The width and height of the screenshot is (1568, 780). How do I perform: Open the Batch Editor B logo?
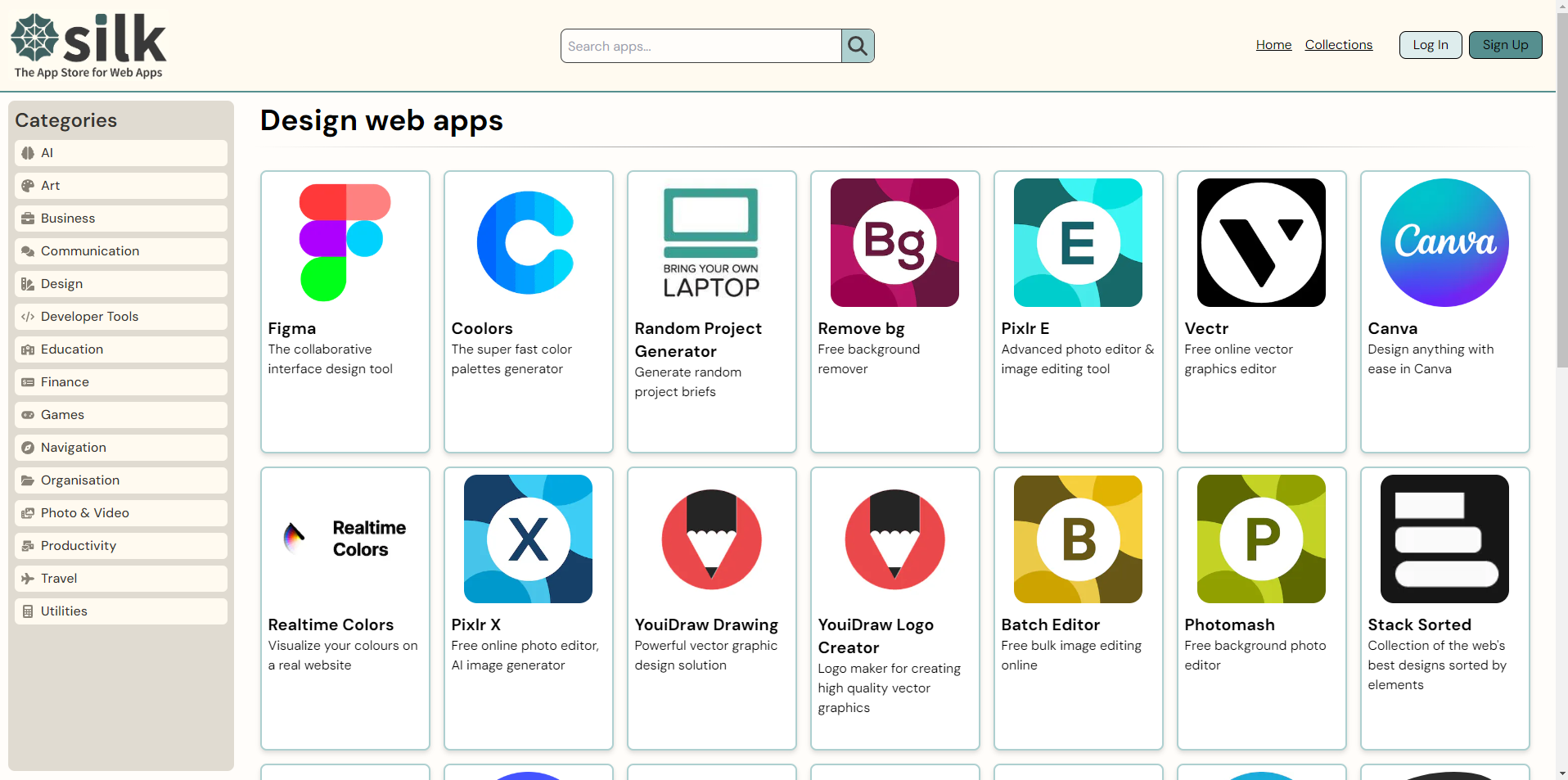1079,539
